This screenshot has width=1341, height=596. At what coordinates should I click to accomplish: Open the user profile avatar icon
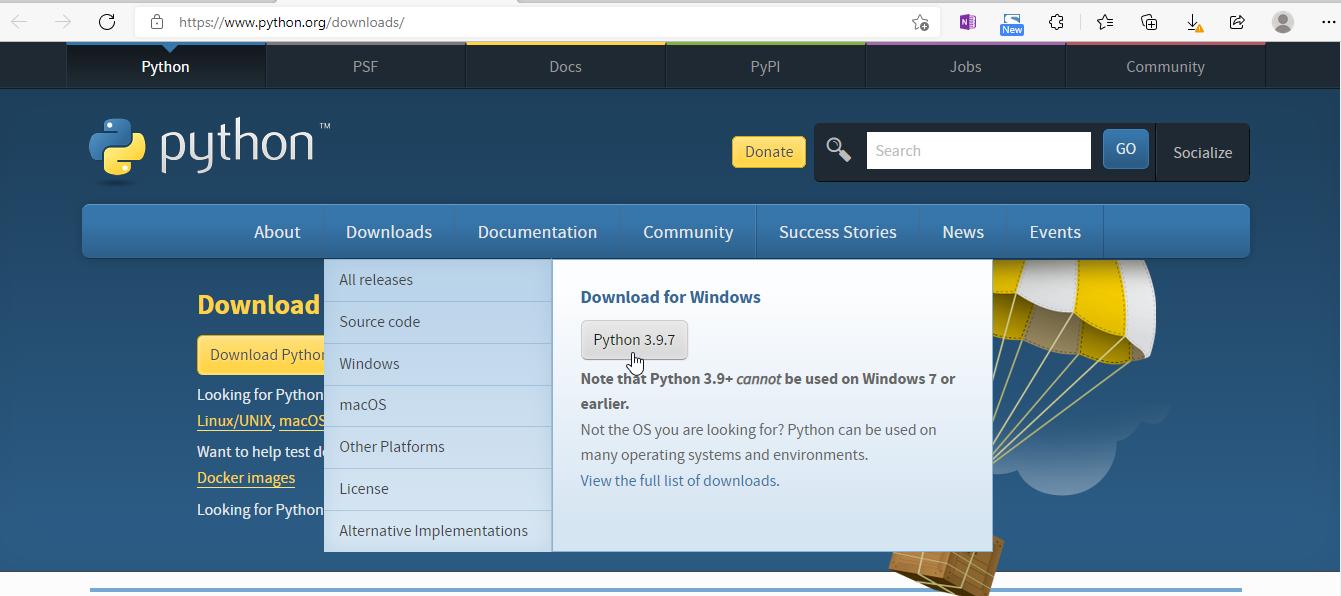click(1282, 22)
